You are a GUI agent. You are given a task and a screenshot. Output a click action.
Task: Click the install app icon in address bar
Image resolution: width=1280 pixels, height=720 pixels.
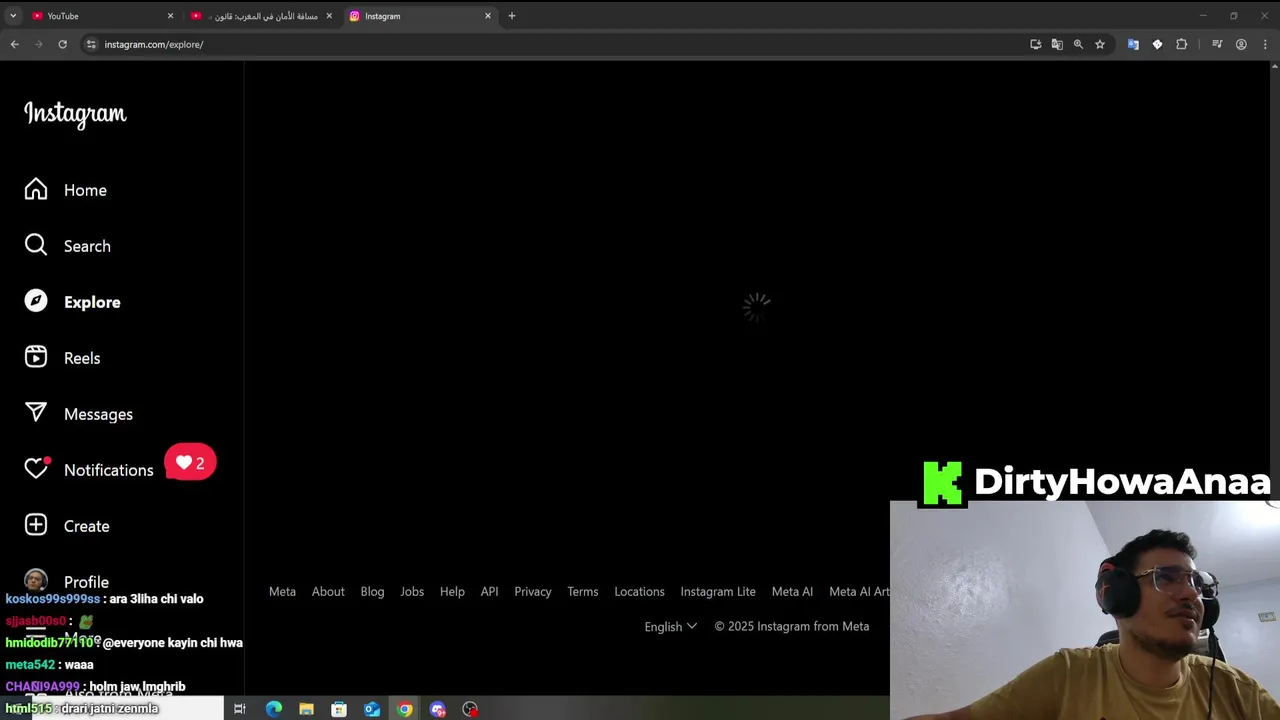tap(1035, 44)
